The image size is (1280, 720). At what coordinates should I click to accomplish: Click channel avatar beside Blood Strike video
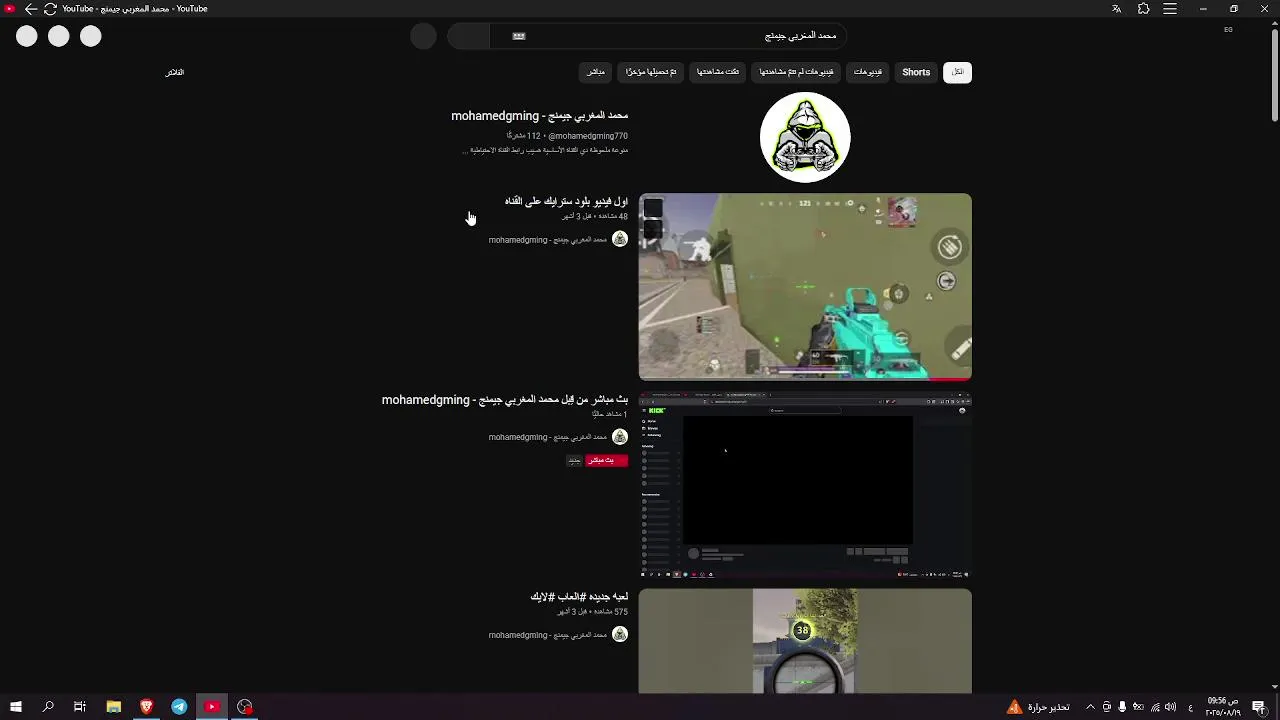[x=620, y=239]
